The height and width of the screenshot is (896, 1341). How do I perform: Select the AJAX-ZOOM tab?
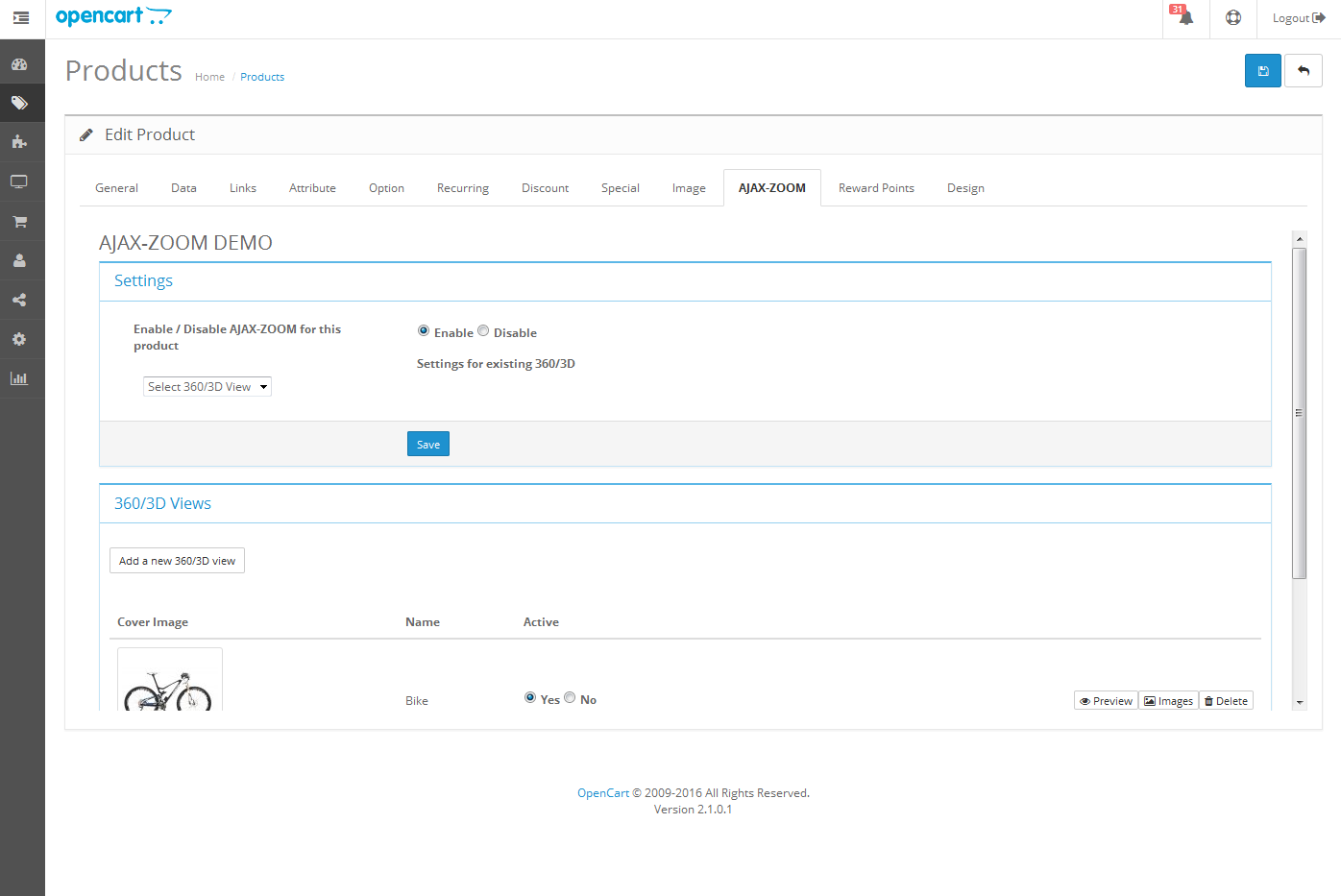pyautogui.click(x=772, y=188)
